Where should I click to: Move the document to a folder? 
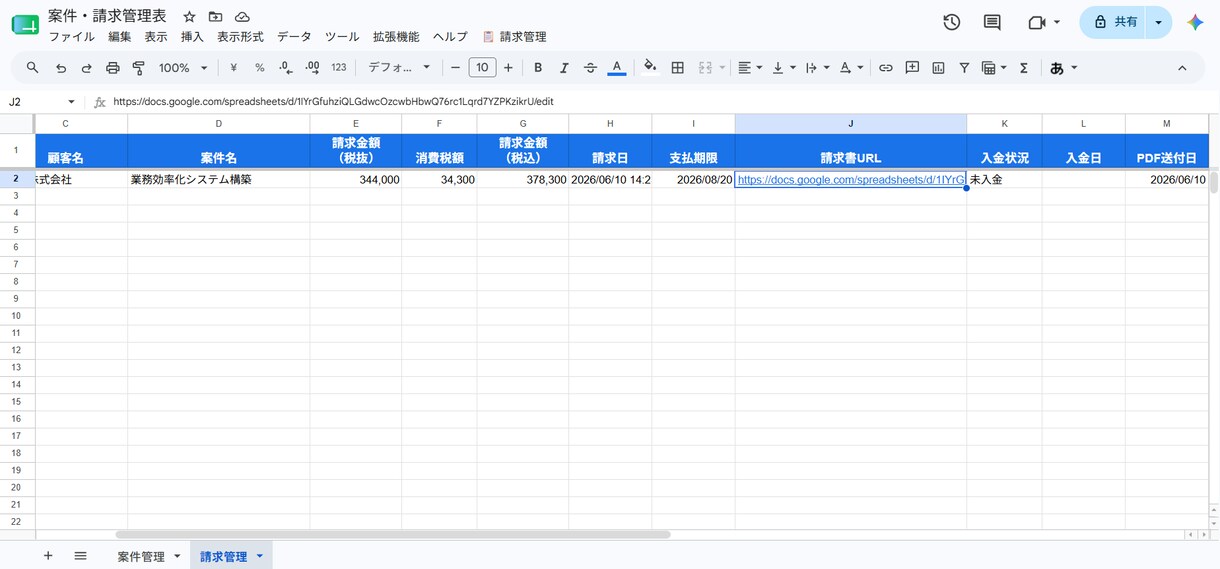(x=215, y=17)
